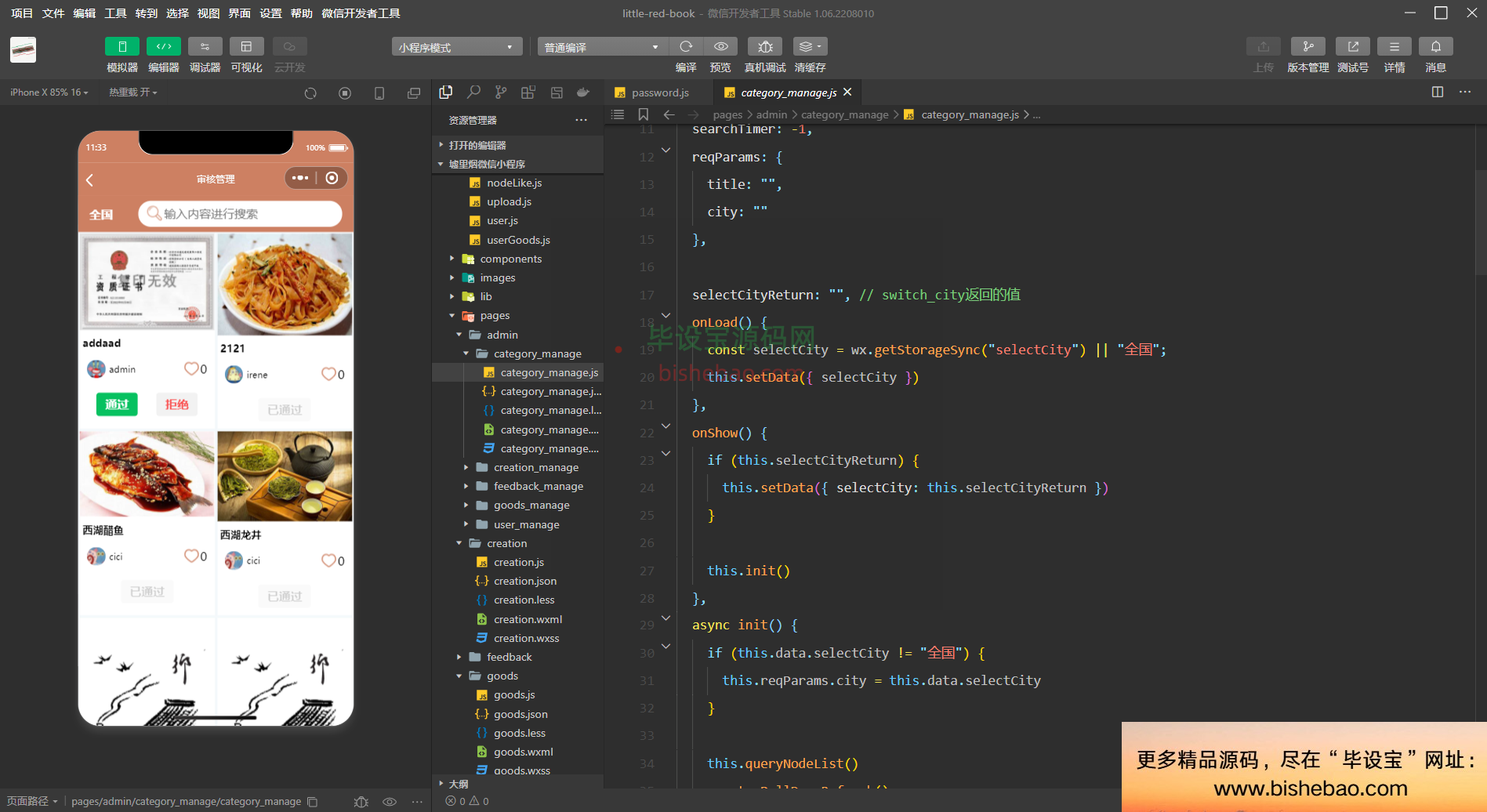Open the 文件 menu

coord(53,13)
